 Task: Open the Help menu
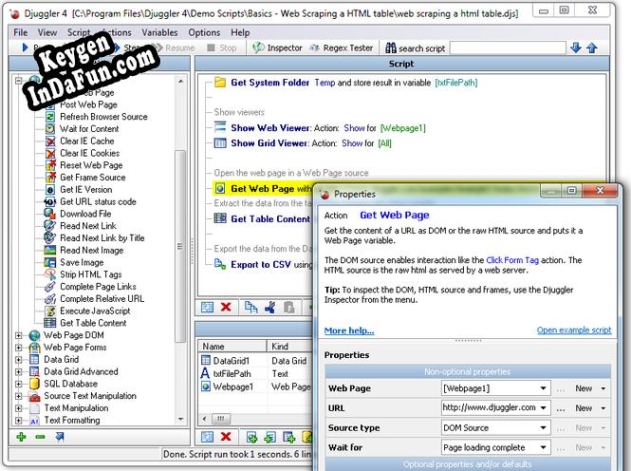point(240,33)
